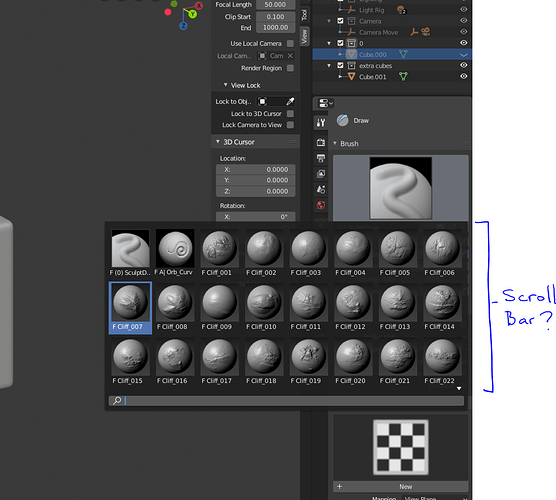The width and height of the screenshot is (556, 500).
Task: Click the orange object icon of Cube.001
Action: tap(351, 77)
